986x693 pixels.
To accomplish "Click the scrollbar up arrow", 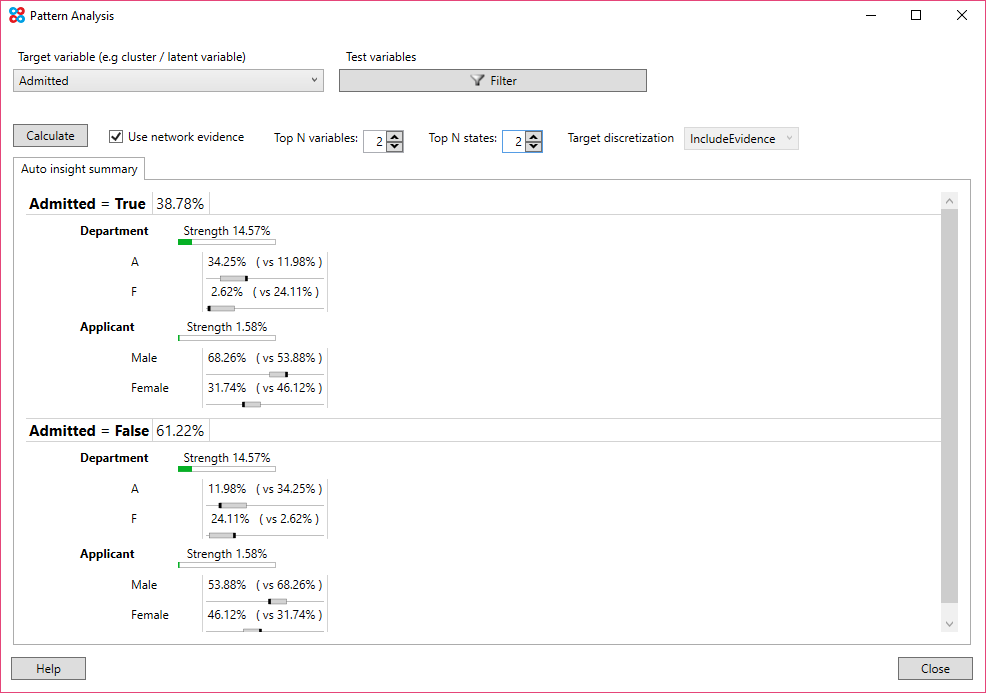I will point(949,199).
